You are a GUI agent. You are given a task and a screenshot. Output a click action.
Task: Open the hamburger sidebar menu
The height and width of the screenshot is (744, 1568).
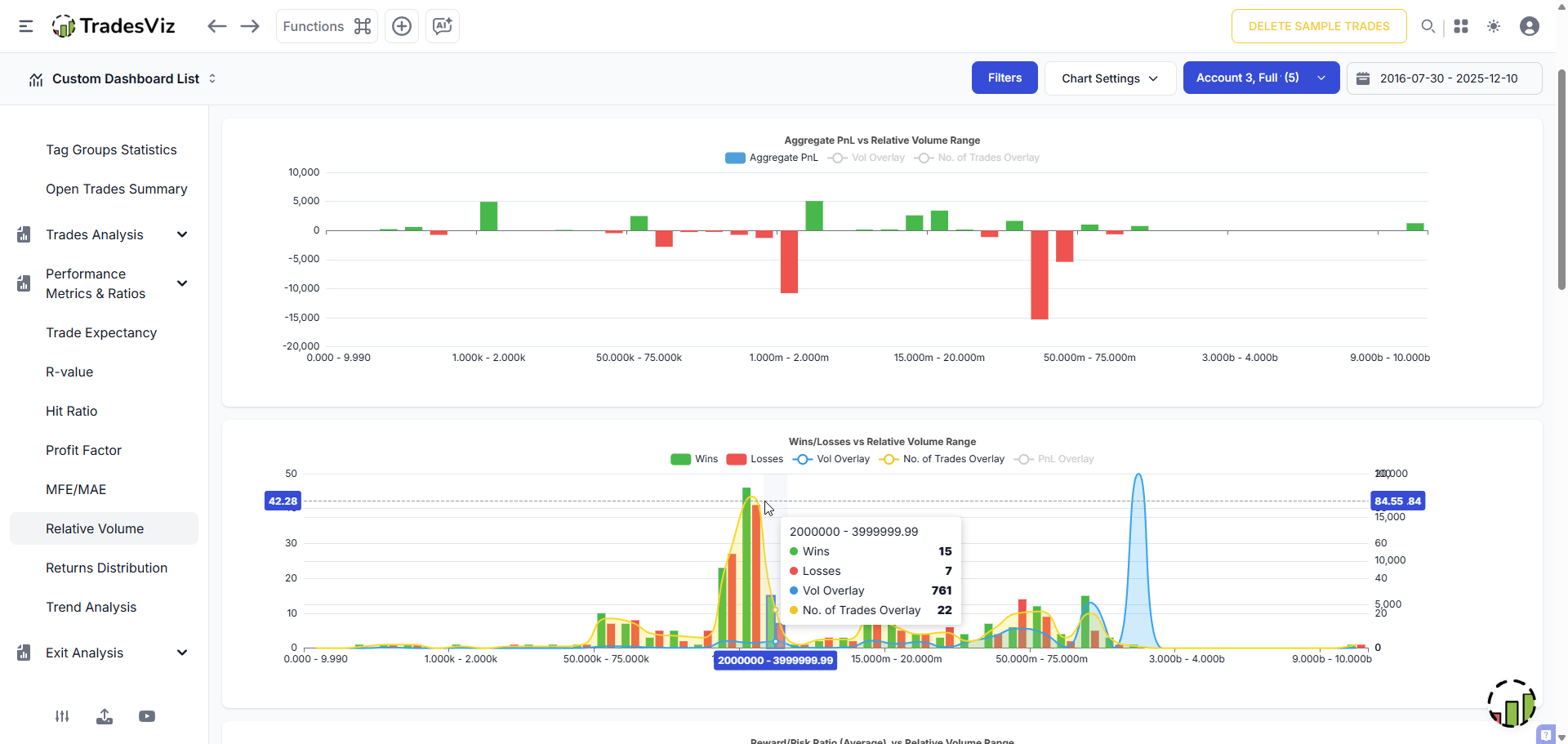coord(26,26)
